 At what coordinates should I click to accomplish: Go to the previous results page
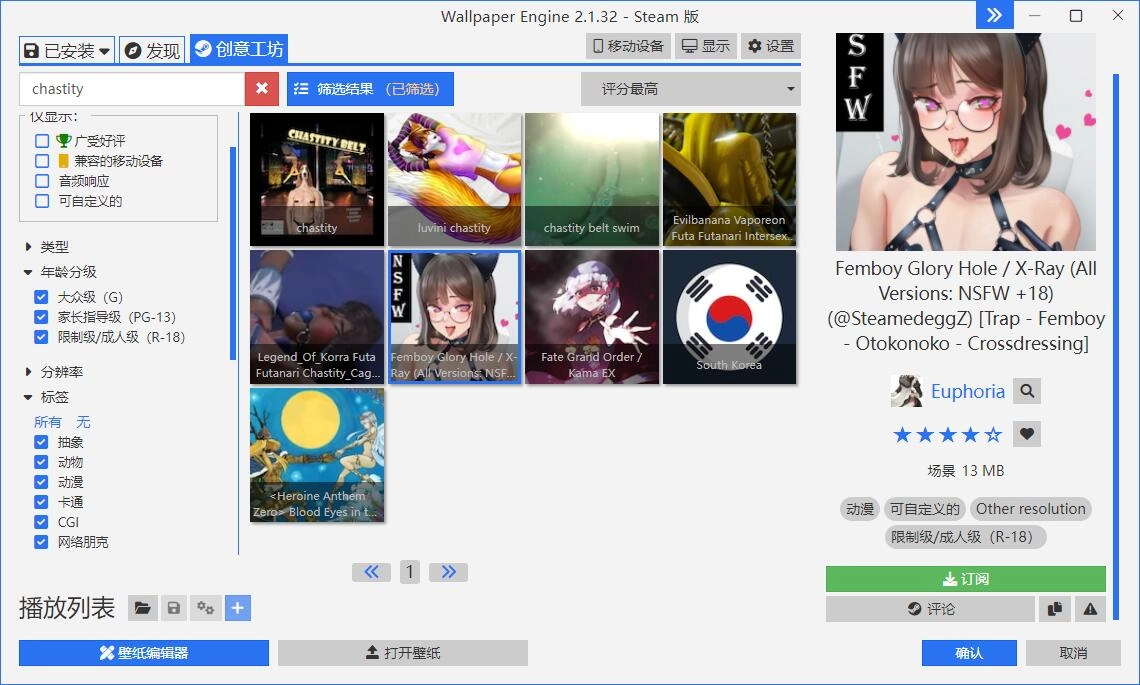tap(372, 572)
